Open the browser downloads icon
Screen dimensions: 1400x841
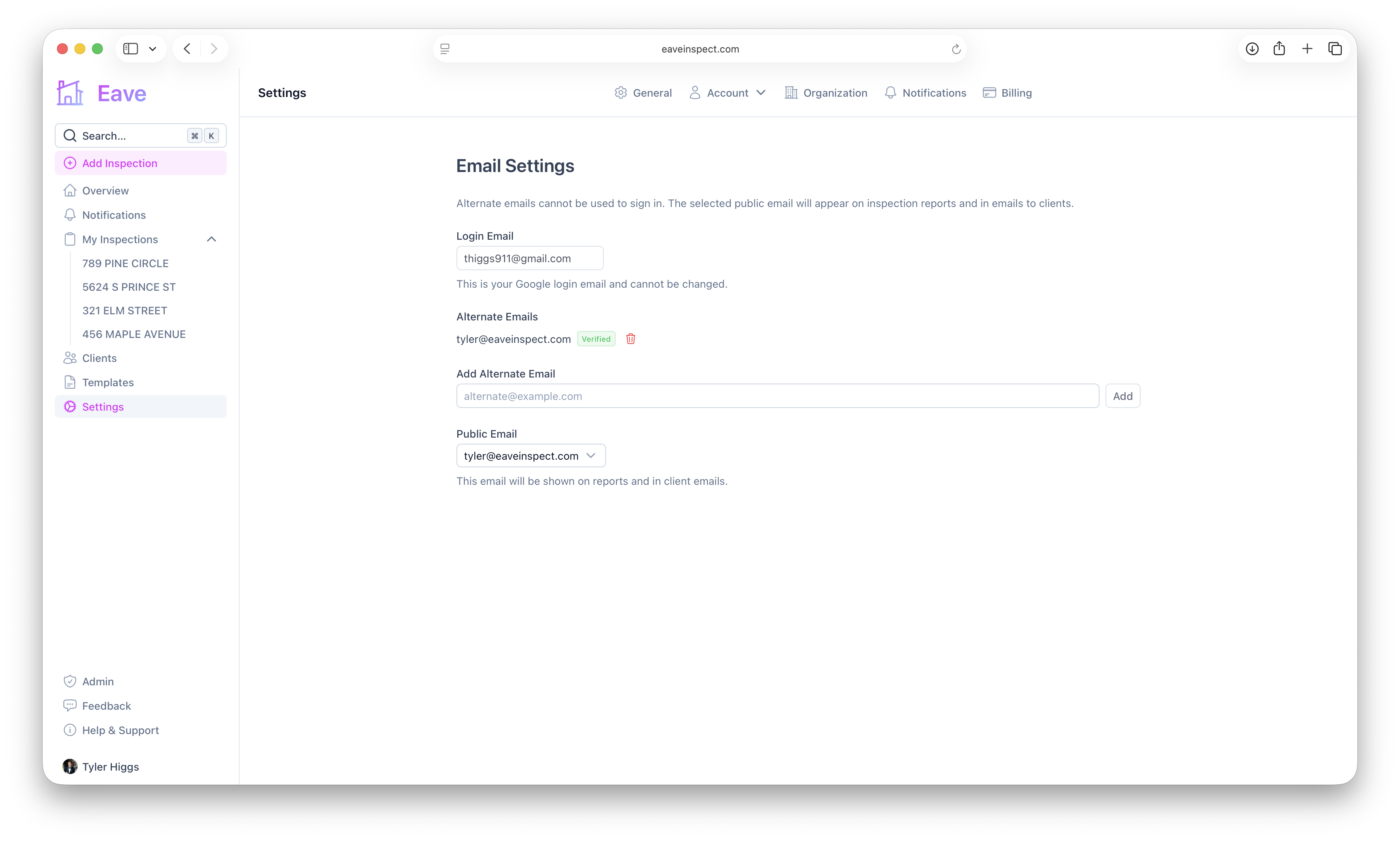1252,49
